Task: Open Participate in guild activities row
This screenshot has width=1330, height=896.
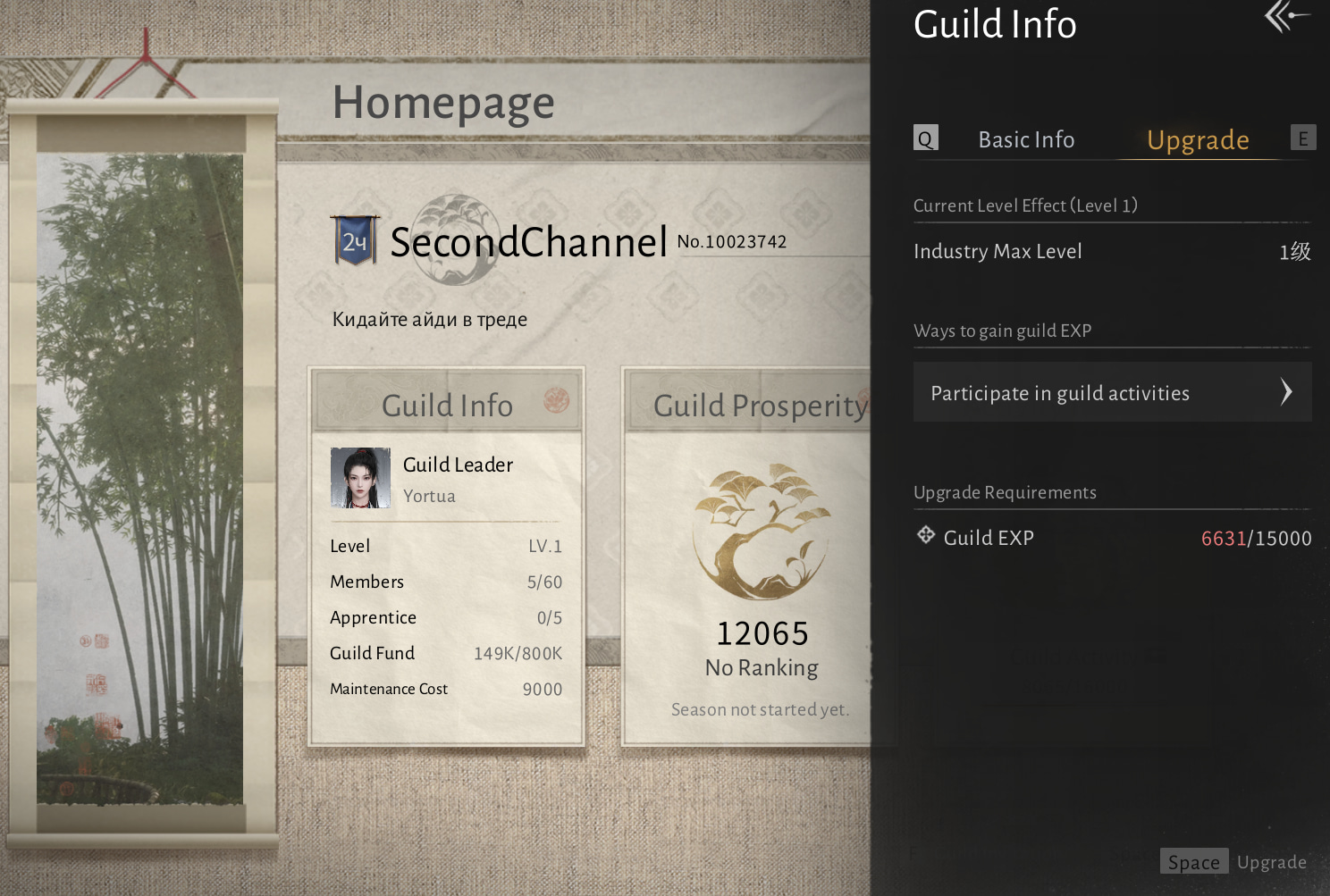Action: (1113, 391)
